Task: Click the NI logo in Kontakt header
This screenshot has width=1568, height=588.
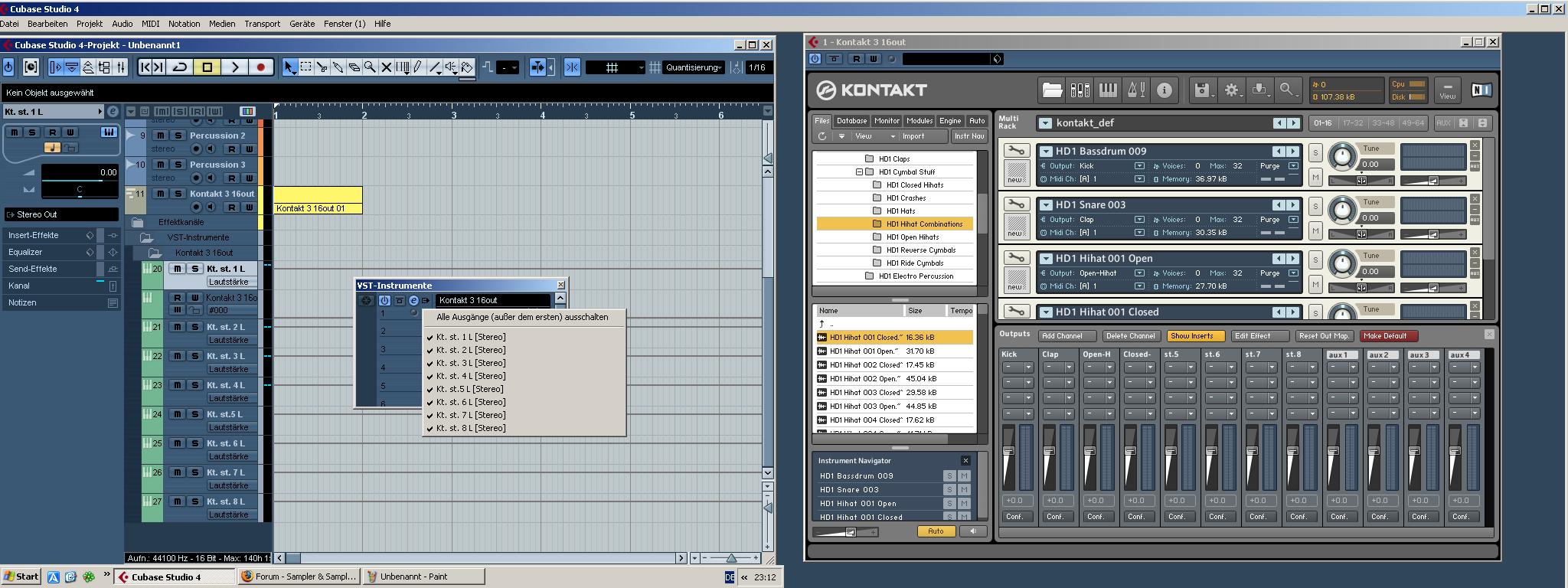Action: click(1481, 90)
